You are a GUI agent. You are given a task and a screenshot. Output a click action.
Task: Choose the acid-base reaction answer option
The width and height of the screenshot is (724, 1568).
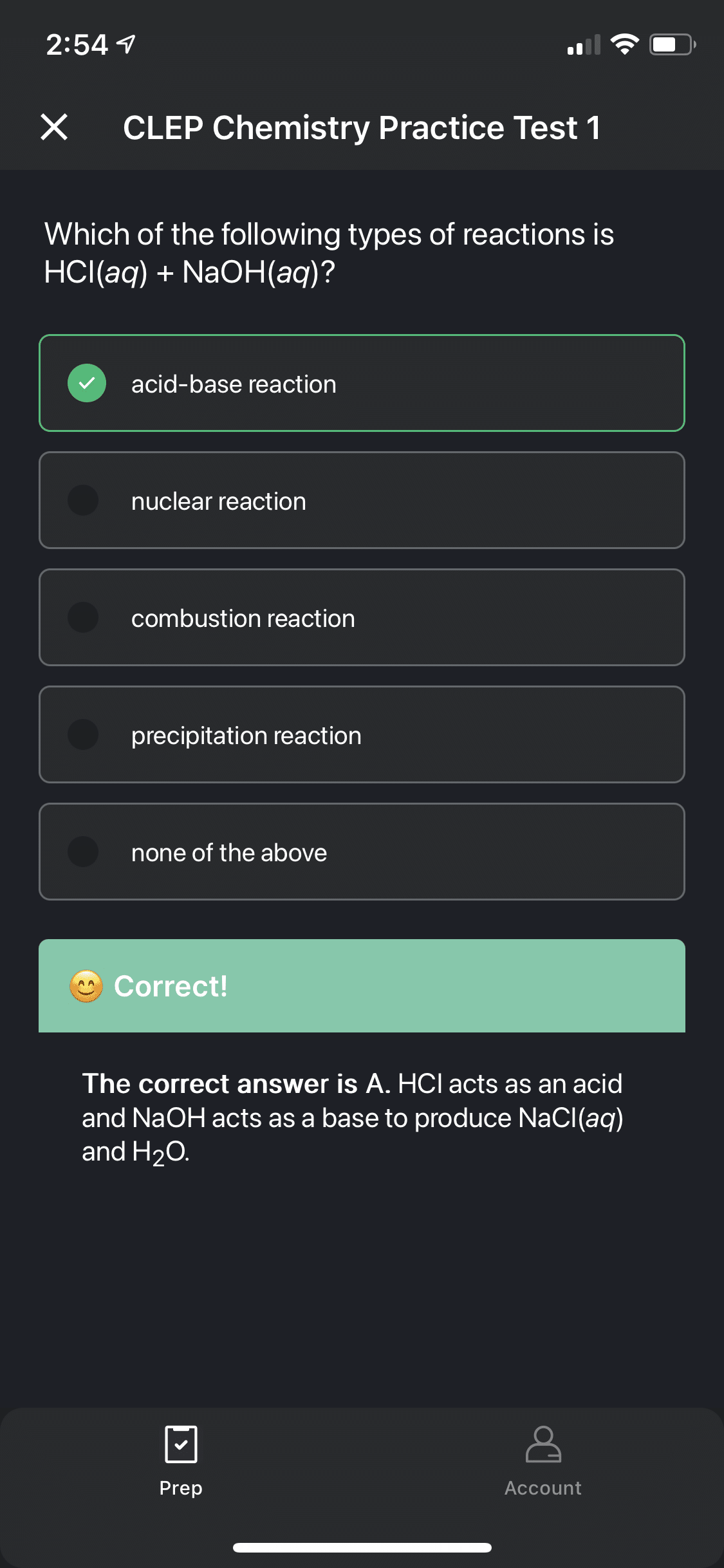[x=362, y=384]
